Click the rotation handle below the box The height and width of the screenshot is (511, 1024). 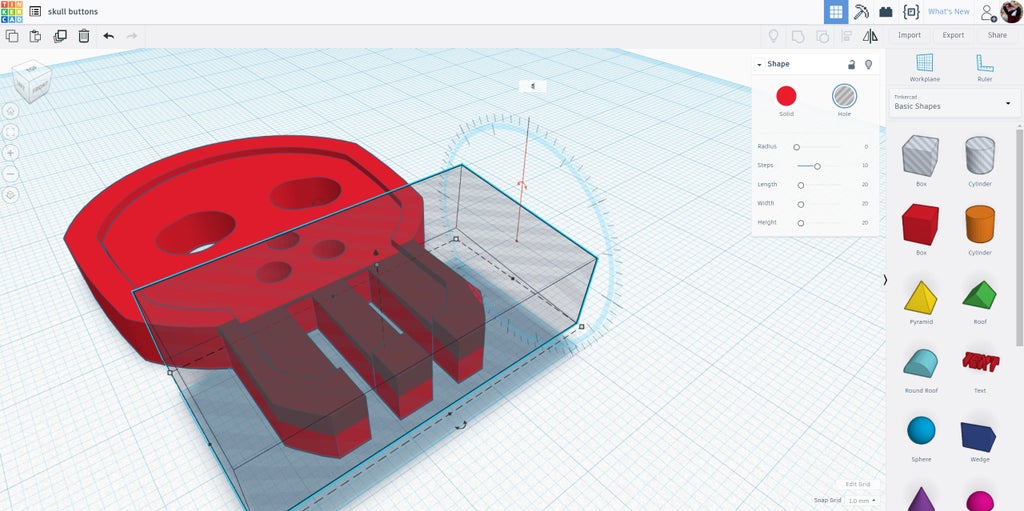click(460, 425)
